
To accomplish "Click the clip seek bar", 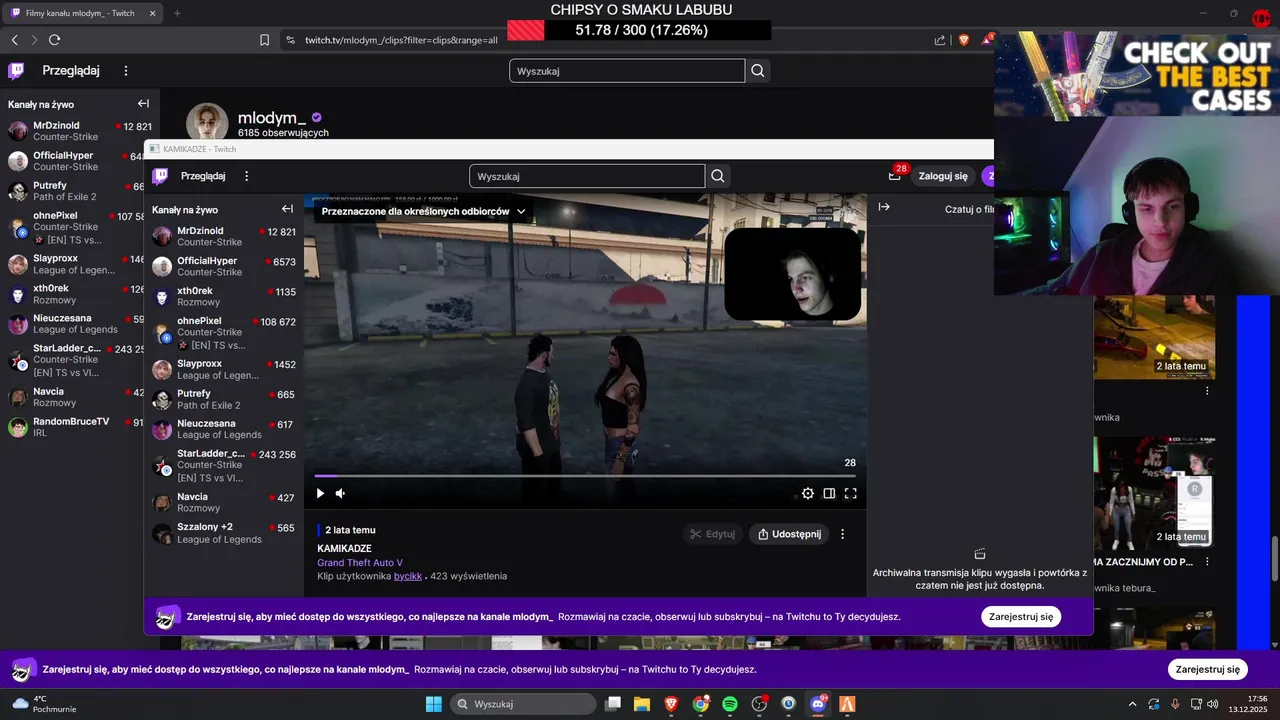I will coord(585,476).
